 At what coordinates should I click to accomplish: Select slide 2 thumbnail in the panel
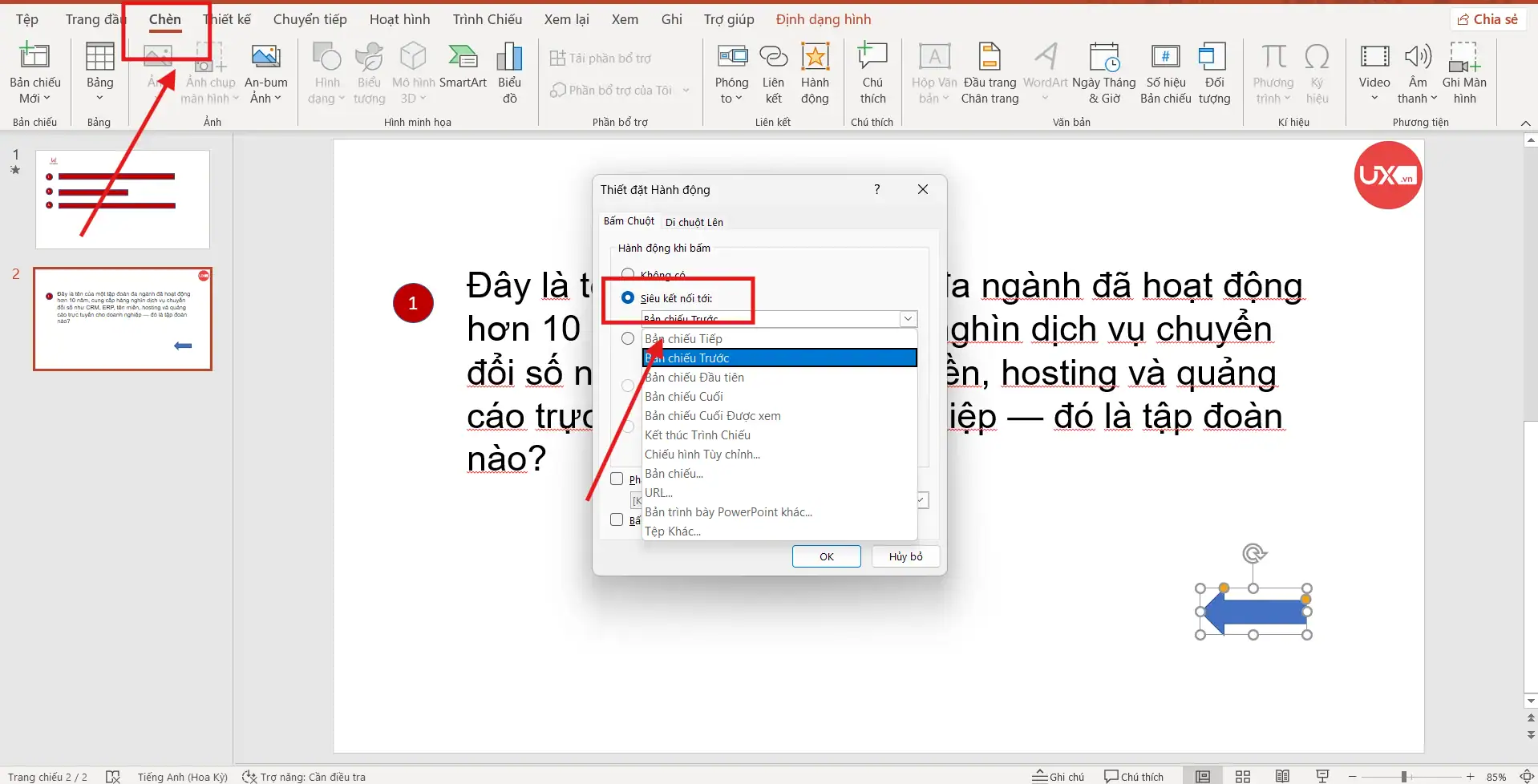click(x=122, y=318)
